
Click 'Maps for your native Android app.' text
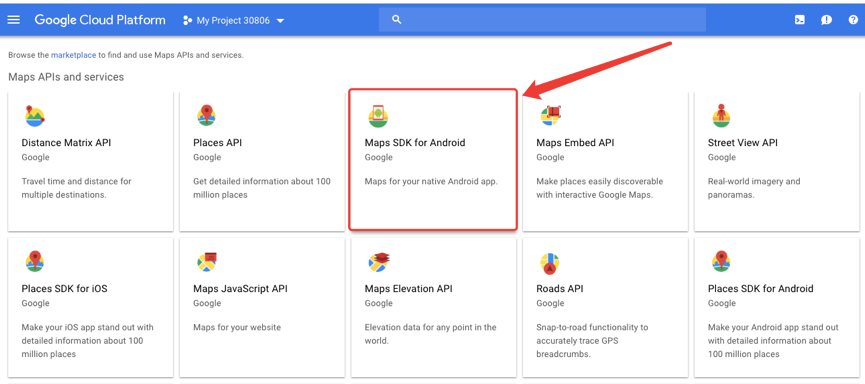coord(431,182)
